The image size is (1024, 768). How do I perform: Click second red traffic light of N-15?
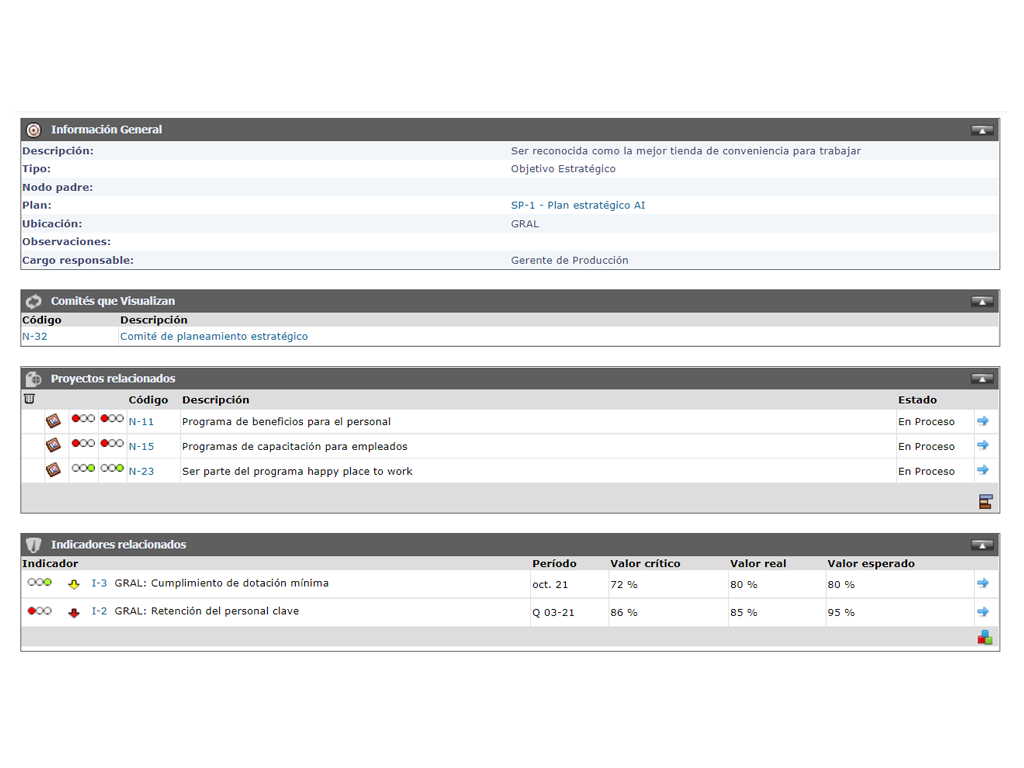pos(112,443)
